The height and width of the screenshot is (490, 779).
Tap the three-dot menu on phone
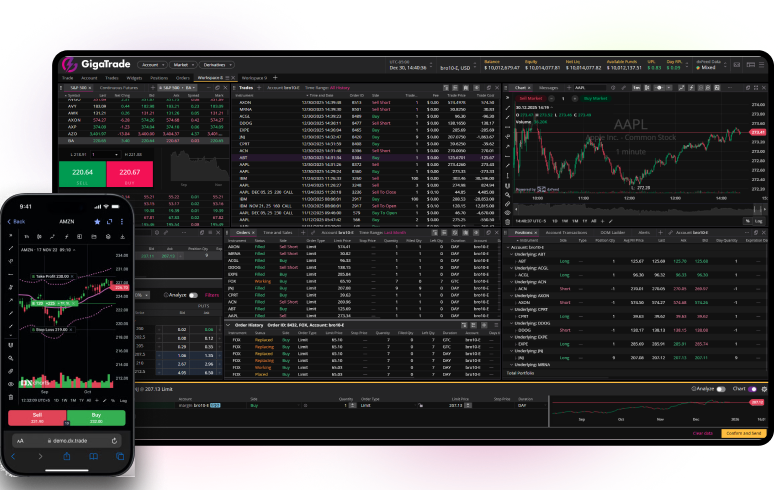[122, 222]
